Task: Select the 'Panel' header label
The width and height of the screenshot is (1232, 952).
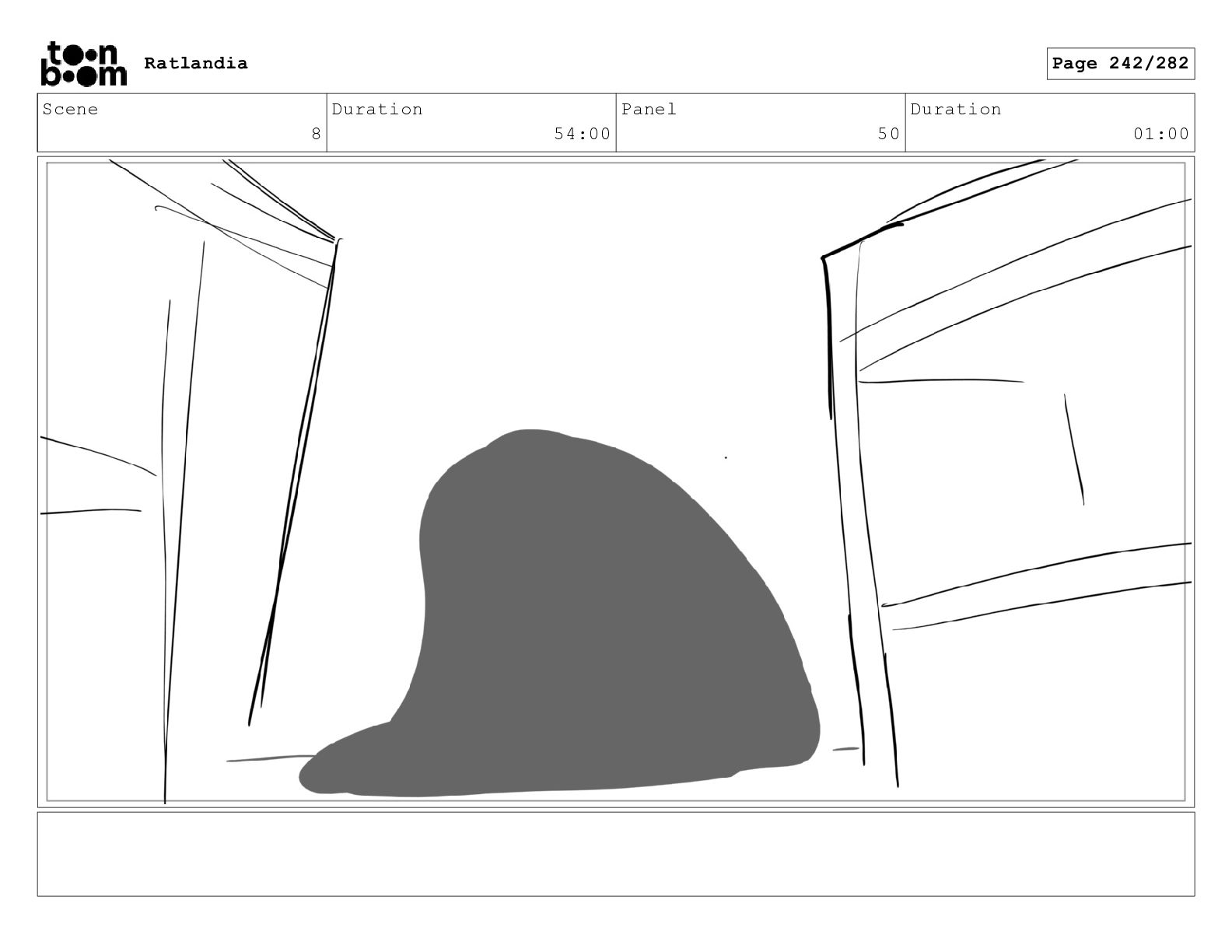Action: pyautogui.click(x=649, y=109)
